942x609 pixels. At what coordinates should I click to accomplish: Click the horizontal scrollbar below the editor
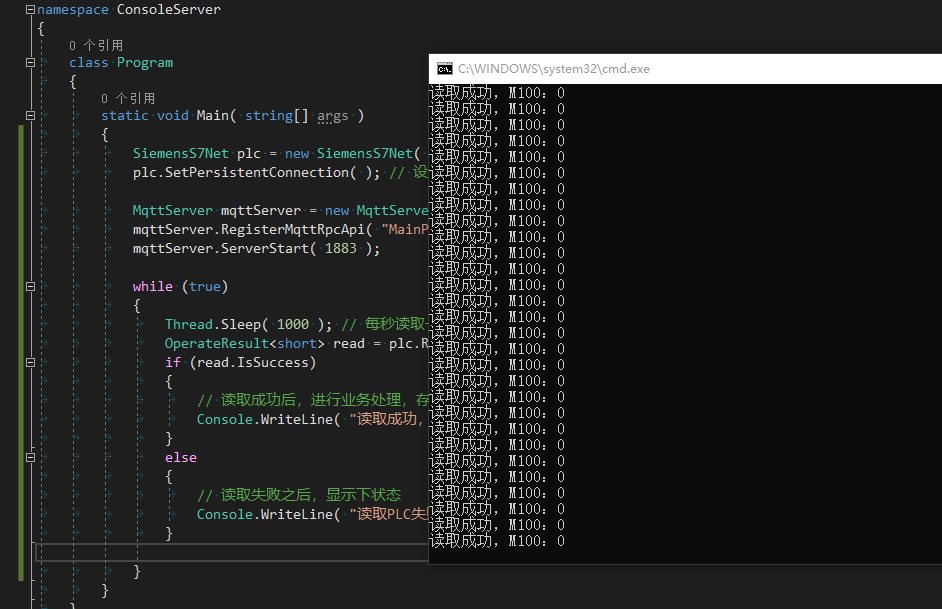pyautogui.click(x=230, y=551)
